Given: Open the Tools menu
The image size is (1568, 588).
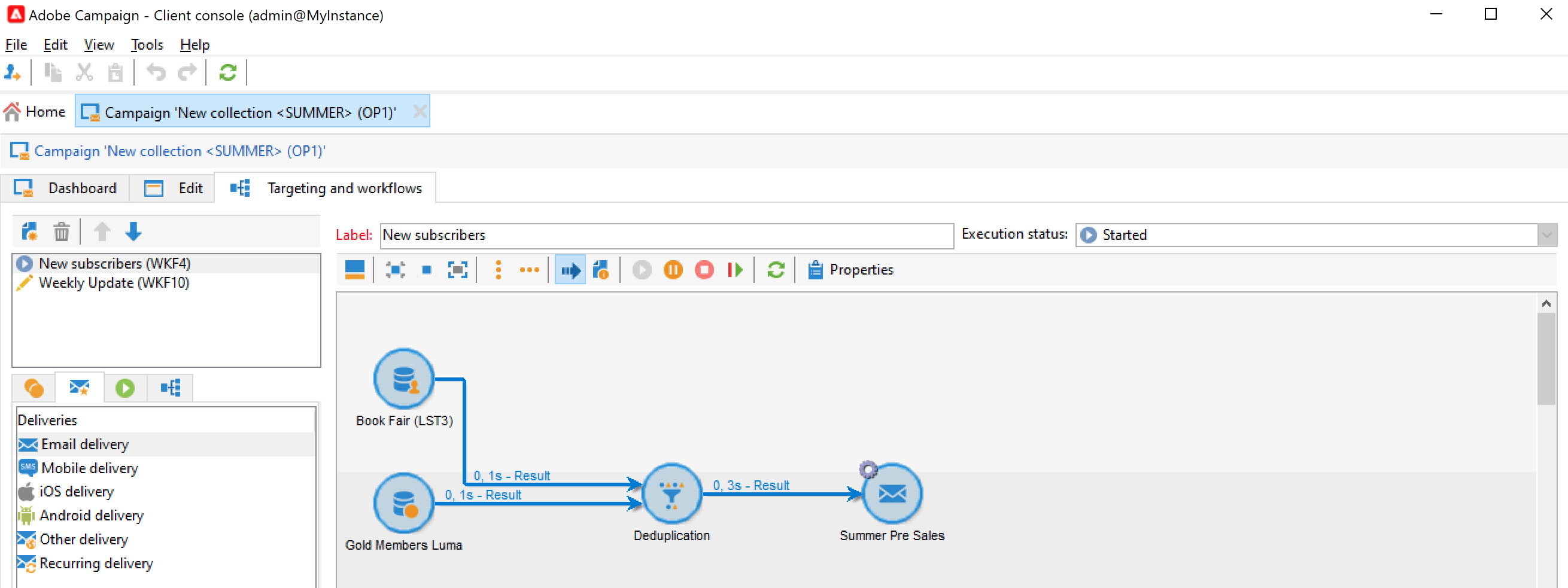Looking at the screenshot, I should [147, 44].
